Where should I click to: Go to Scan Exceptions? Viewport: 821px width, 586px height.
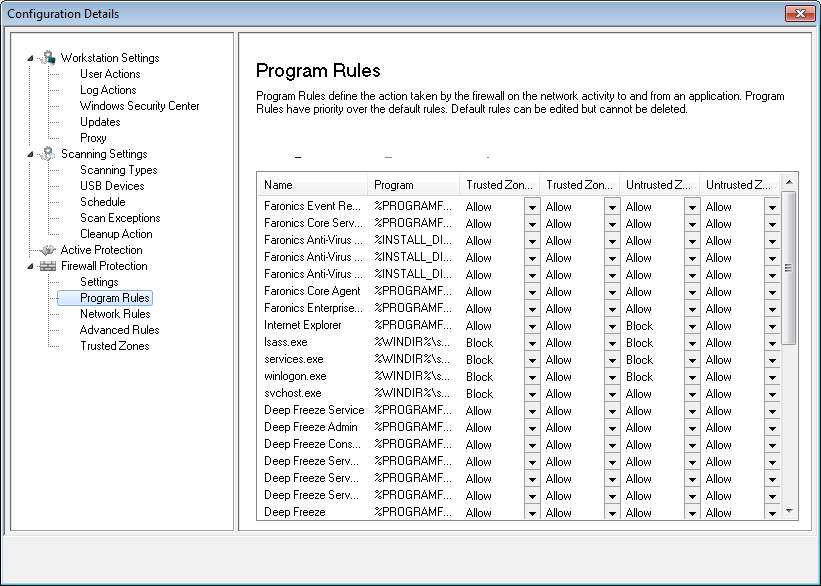120,218
